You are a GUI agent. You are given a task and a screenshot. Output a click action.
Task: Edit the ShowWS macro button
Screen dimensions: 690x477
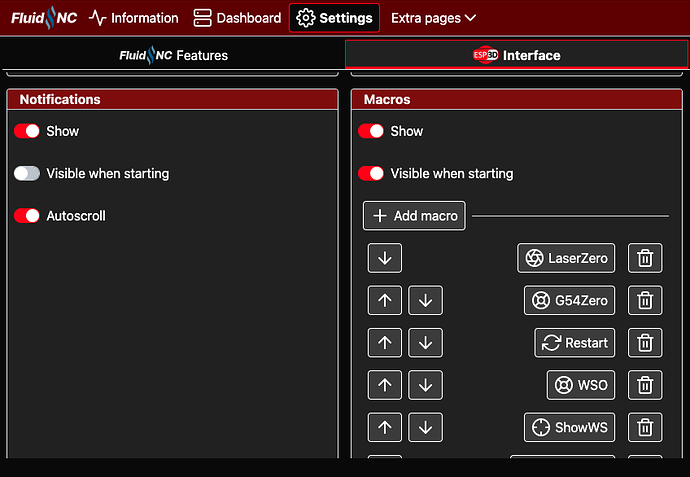[569, 427]
